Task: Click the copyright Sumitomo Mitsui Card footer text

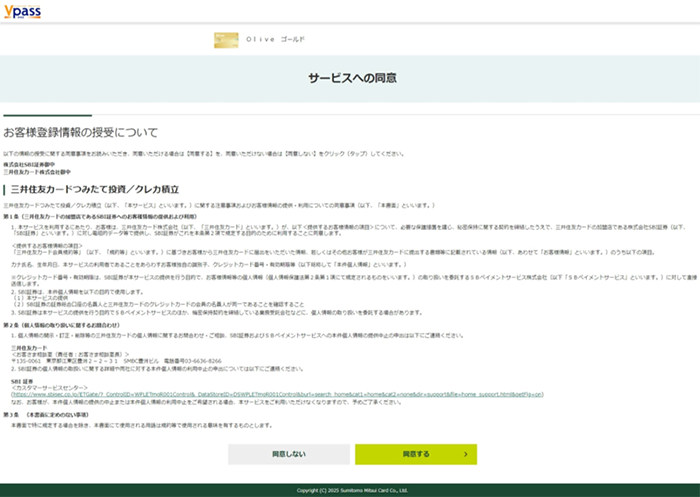Action: [x=352, y=490]
